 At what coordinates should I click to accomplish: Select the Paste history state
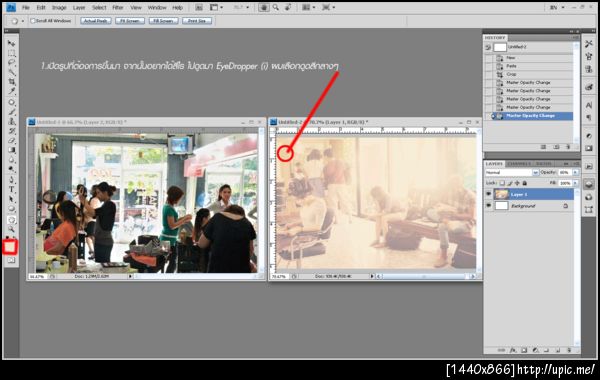(530, 66)
